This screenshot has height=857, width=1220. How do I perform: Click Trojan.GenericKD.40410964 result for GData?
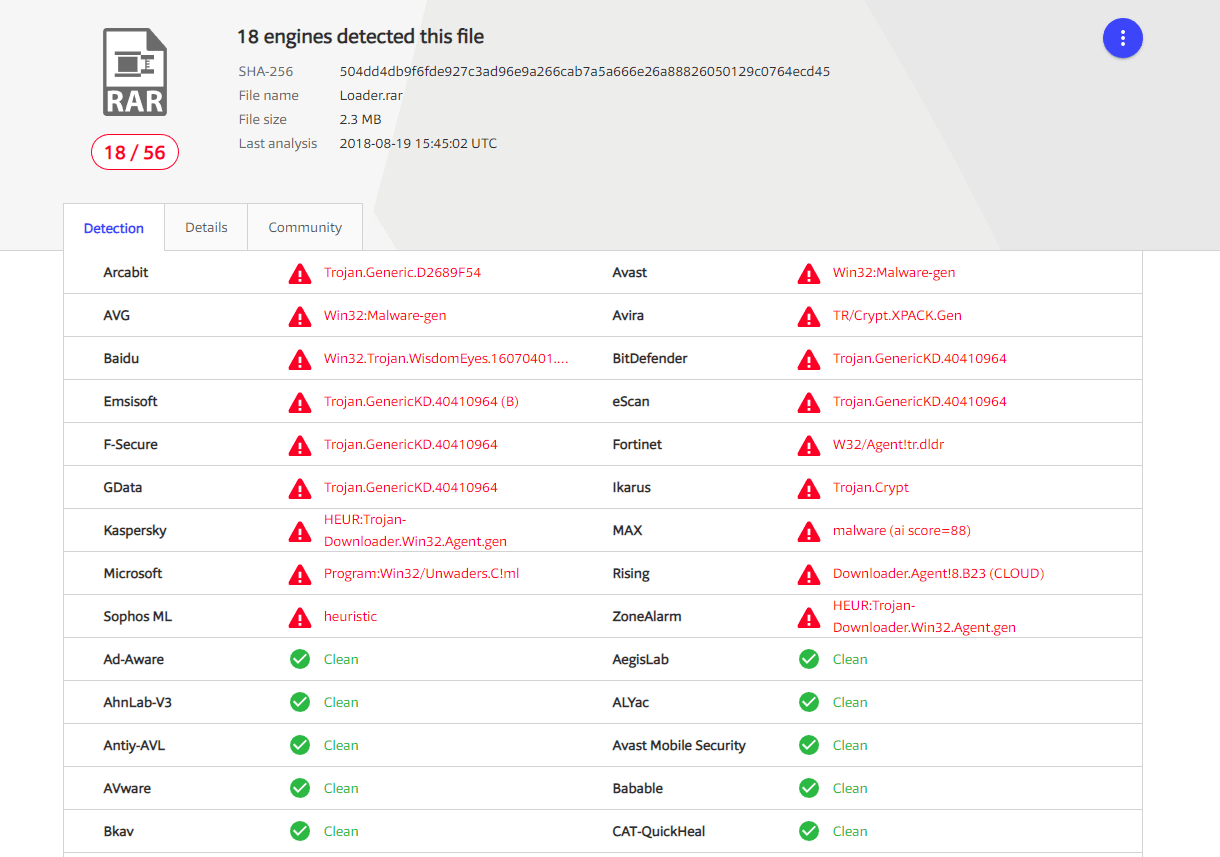(411, 487)
